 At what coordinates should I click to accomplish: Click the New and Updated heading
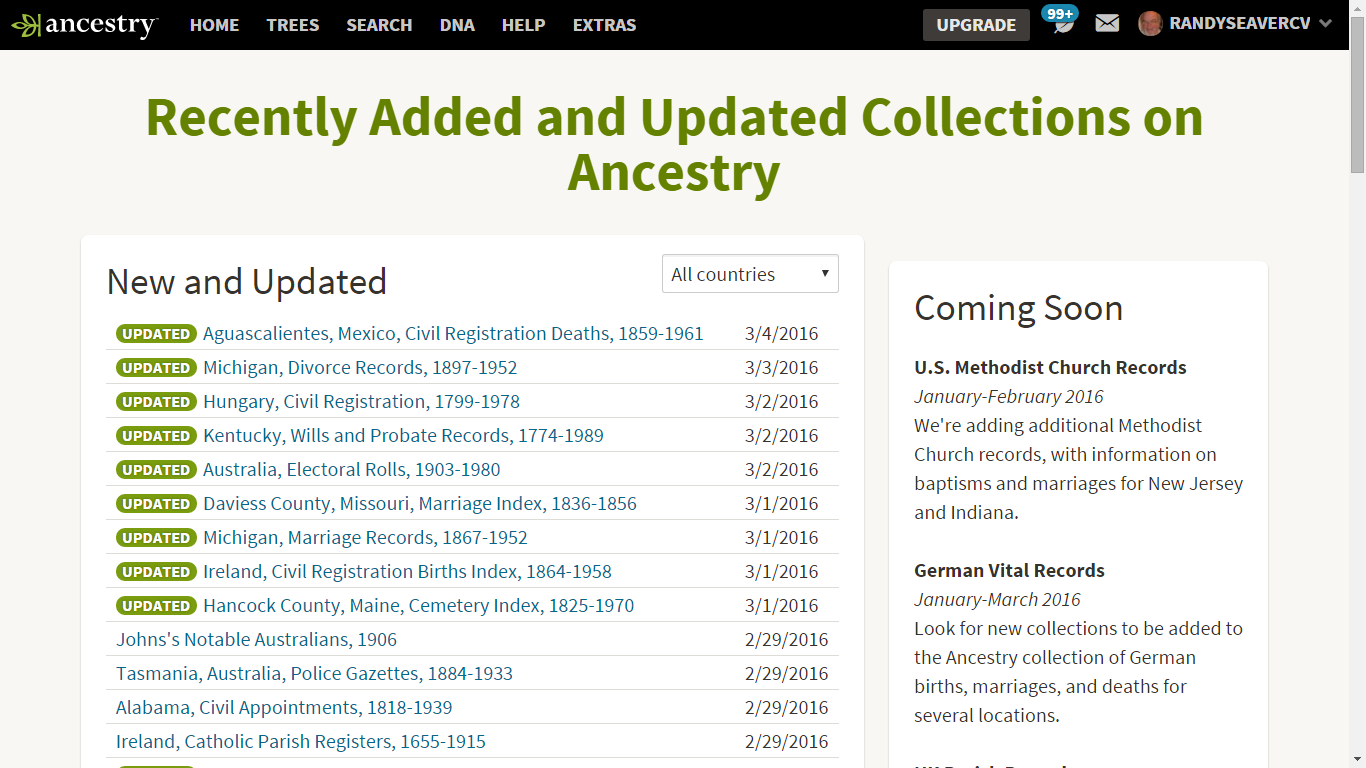[x=247, y=282]
